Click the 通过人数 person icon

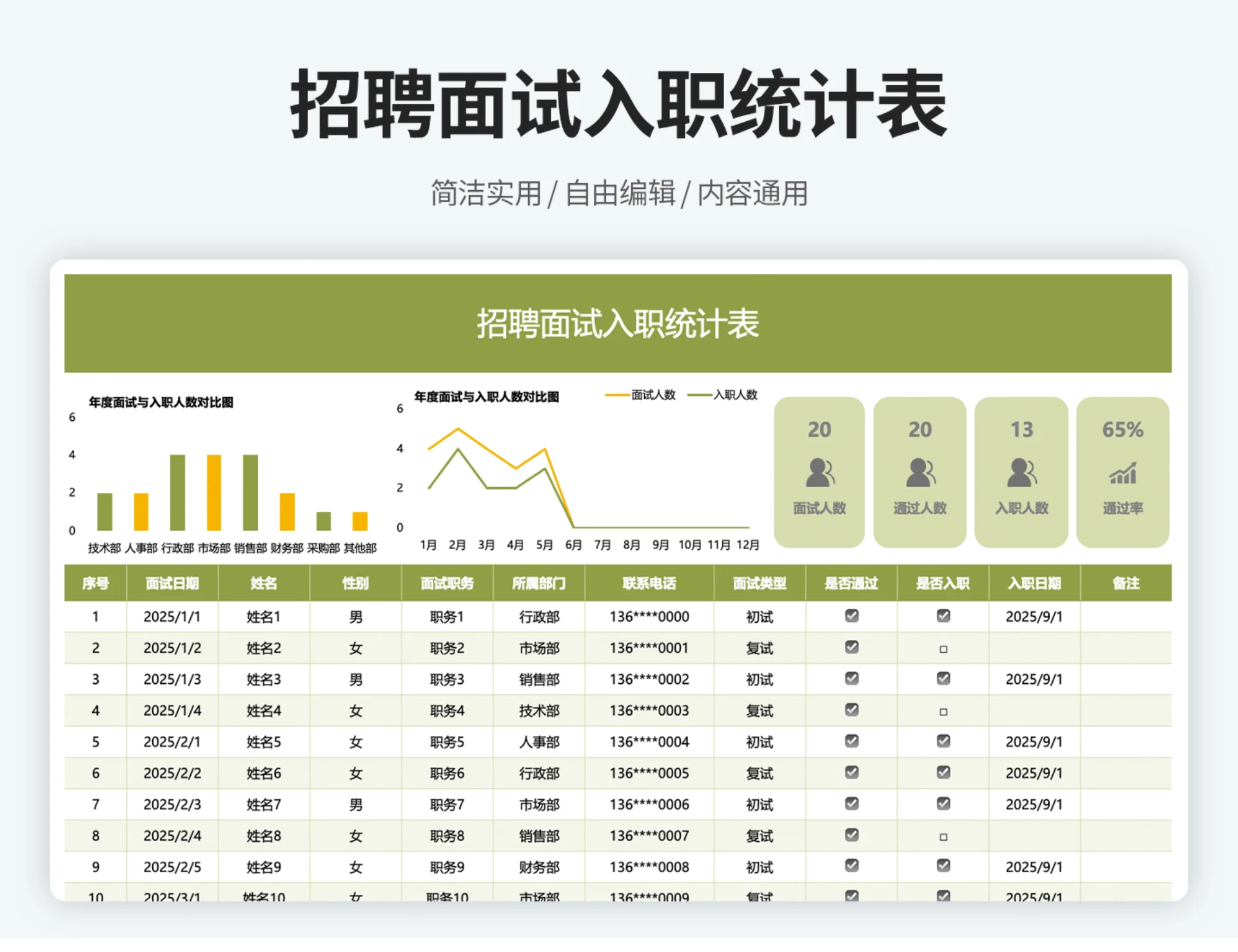pos(921,475)
